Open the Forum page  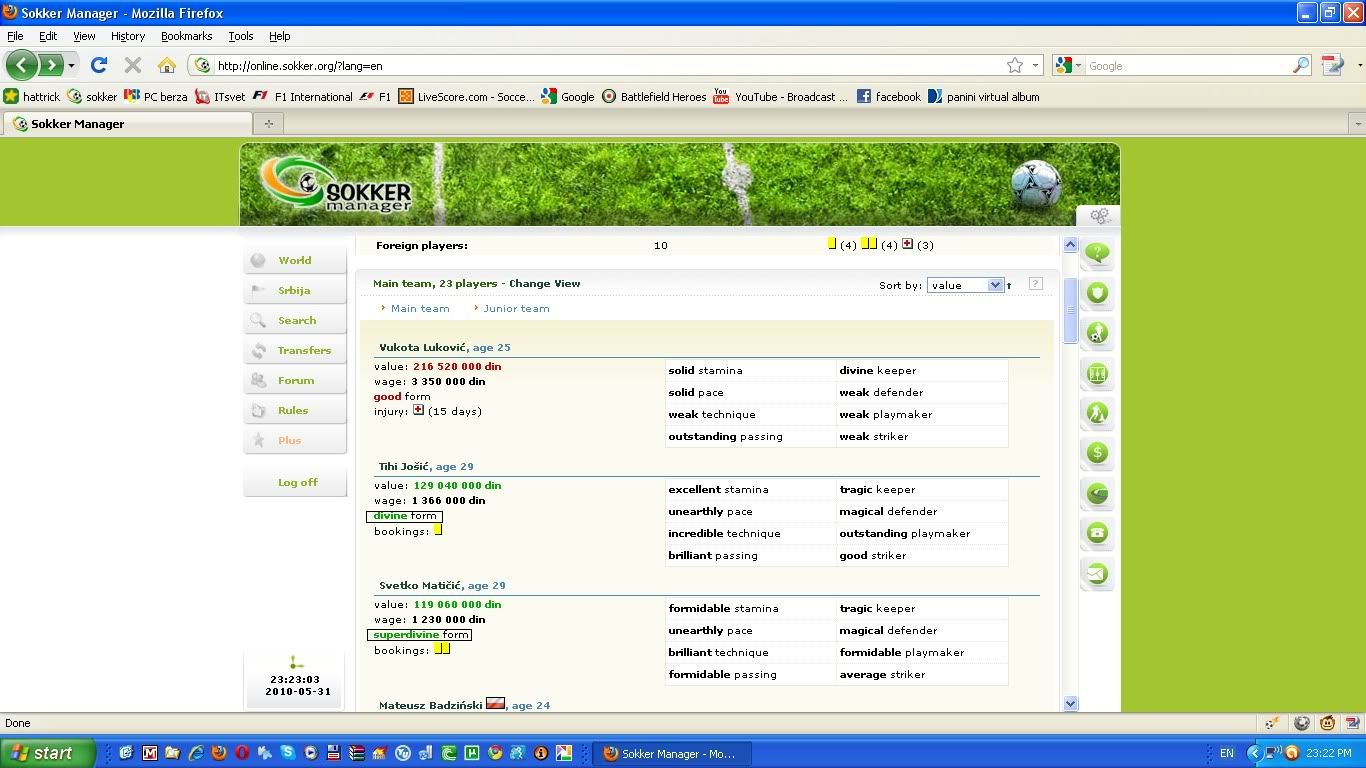(295, 380)
